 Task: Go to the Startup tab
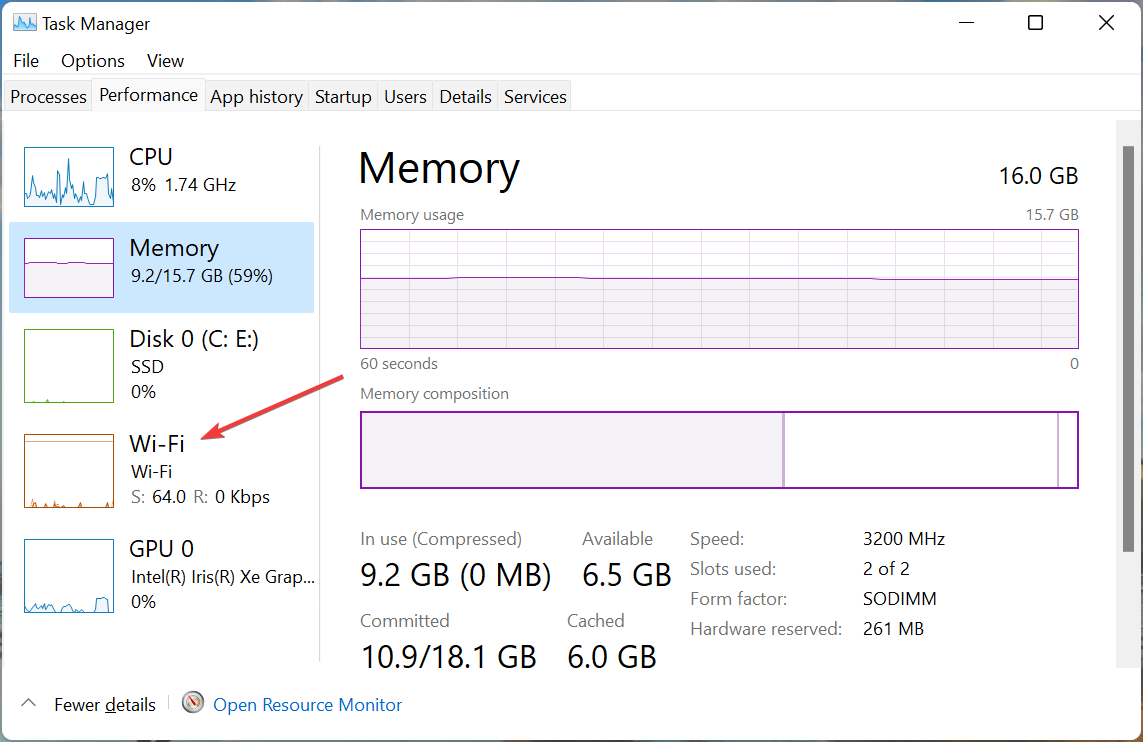pos(343,97)
